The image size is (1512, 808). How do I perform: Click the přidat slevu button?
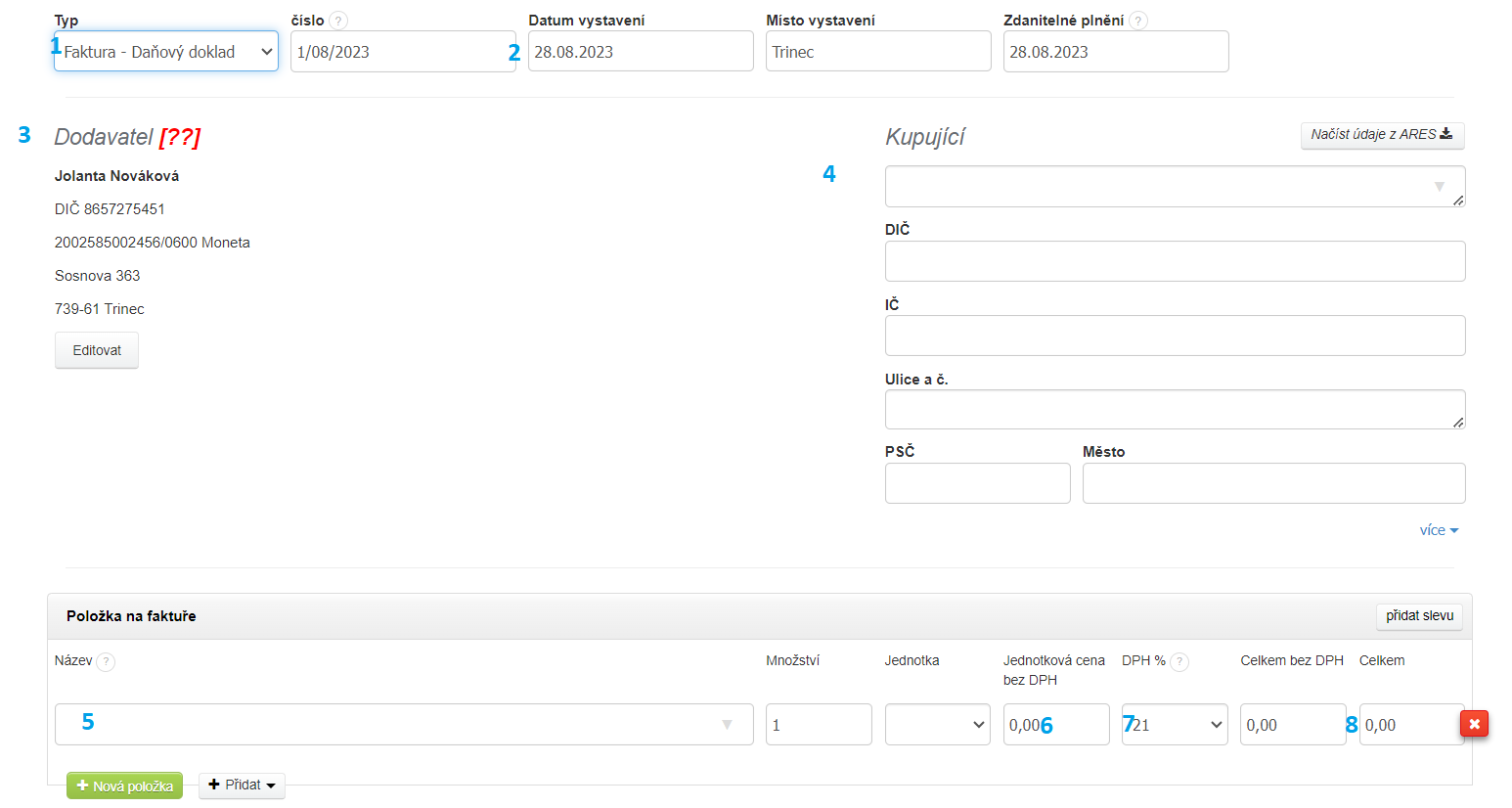coord(1419,616)
